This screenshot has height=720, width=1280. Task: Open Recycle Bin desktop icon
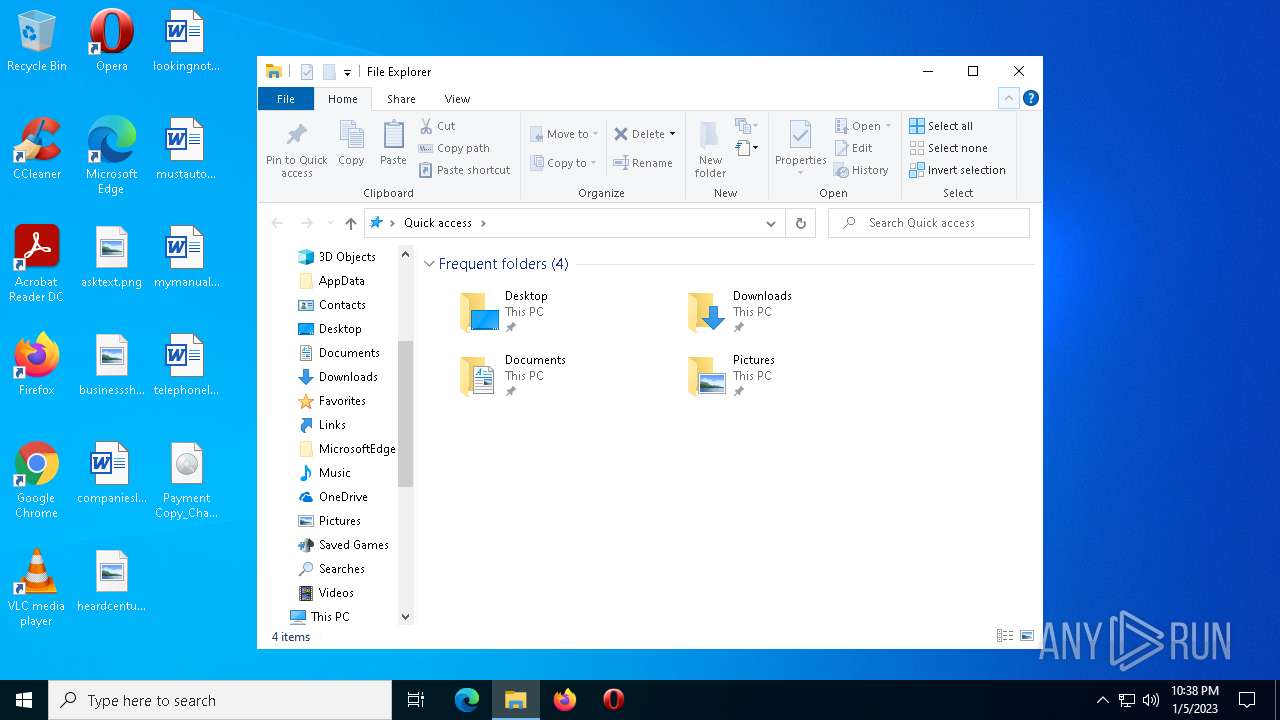(37, 42)
